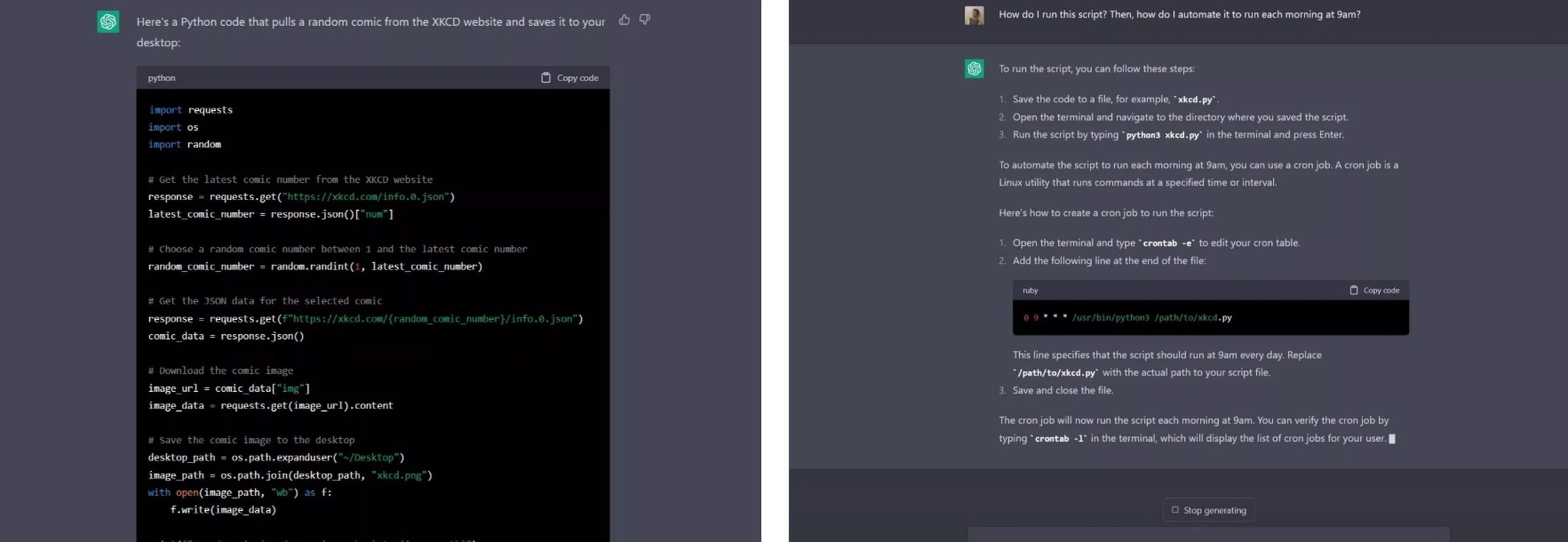Copy code from the ruby cron block
This screenshot has width=1568, height=542.
point(1374,290)
